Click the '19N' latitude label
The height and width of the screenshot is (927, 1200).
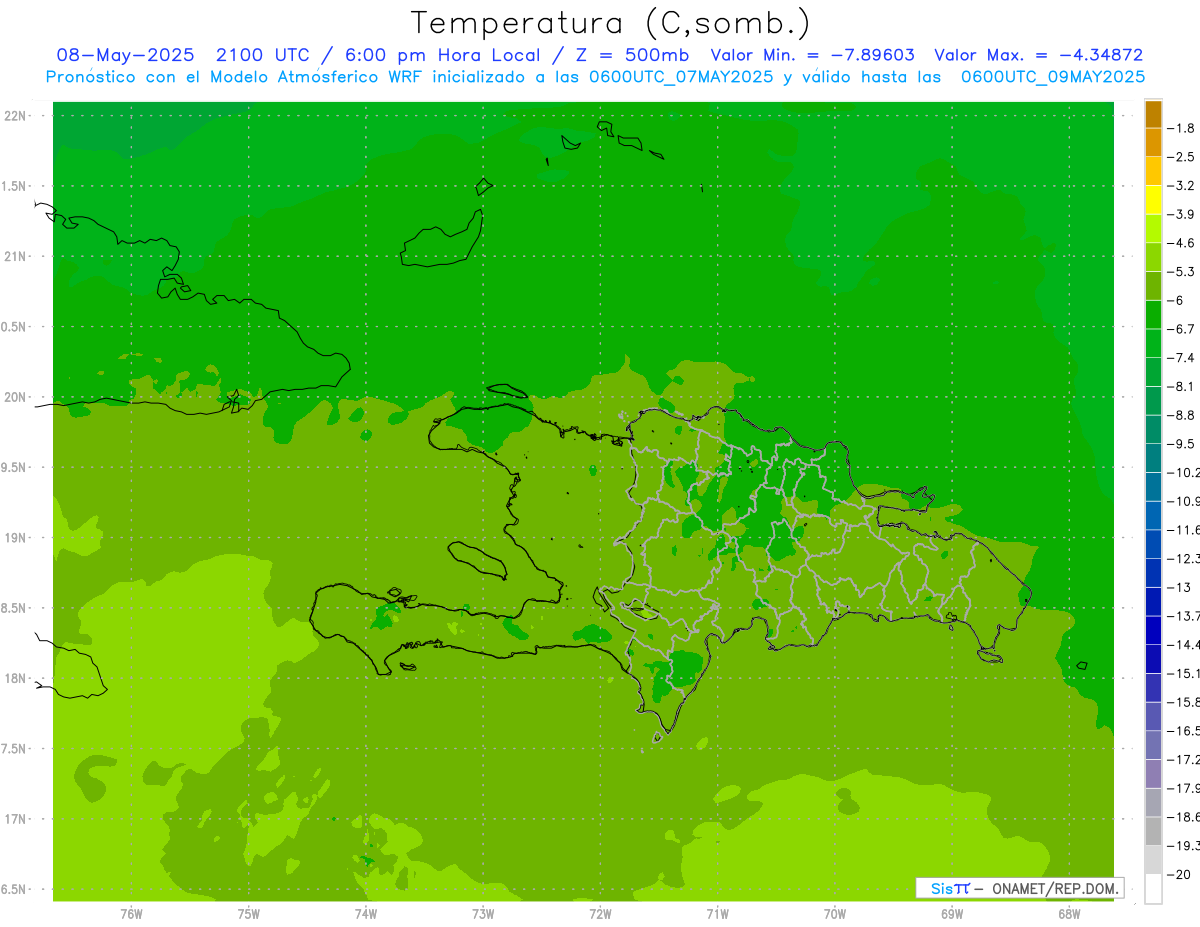[x=15, y=538]
